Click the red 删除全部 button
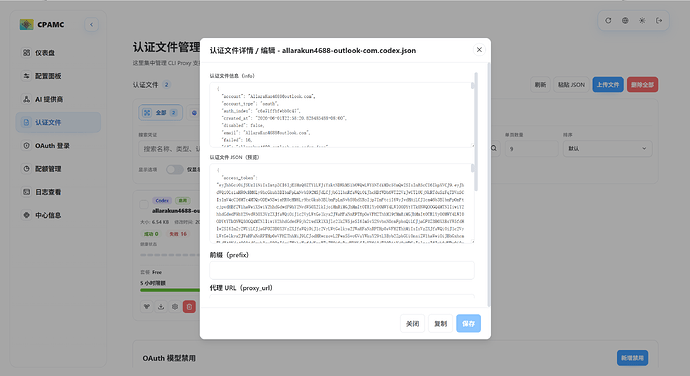 [x=642, y=85]
